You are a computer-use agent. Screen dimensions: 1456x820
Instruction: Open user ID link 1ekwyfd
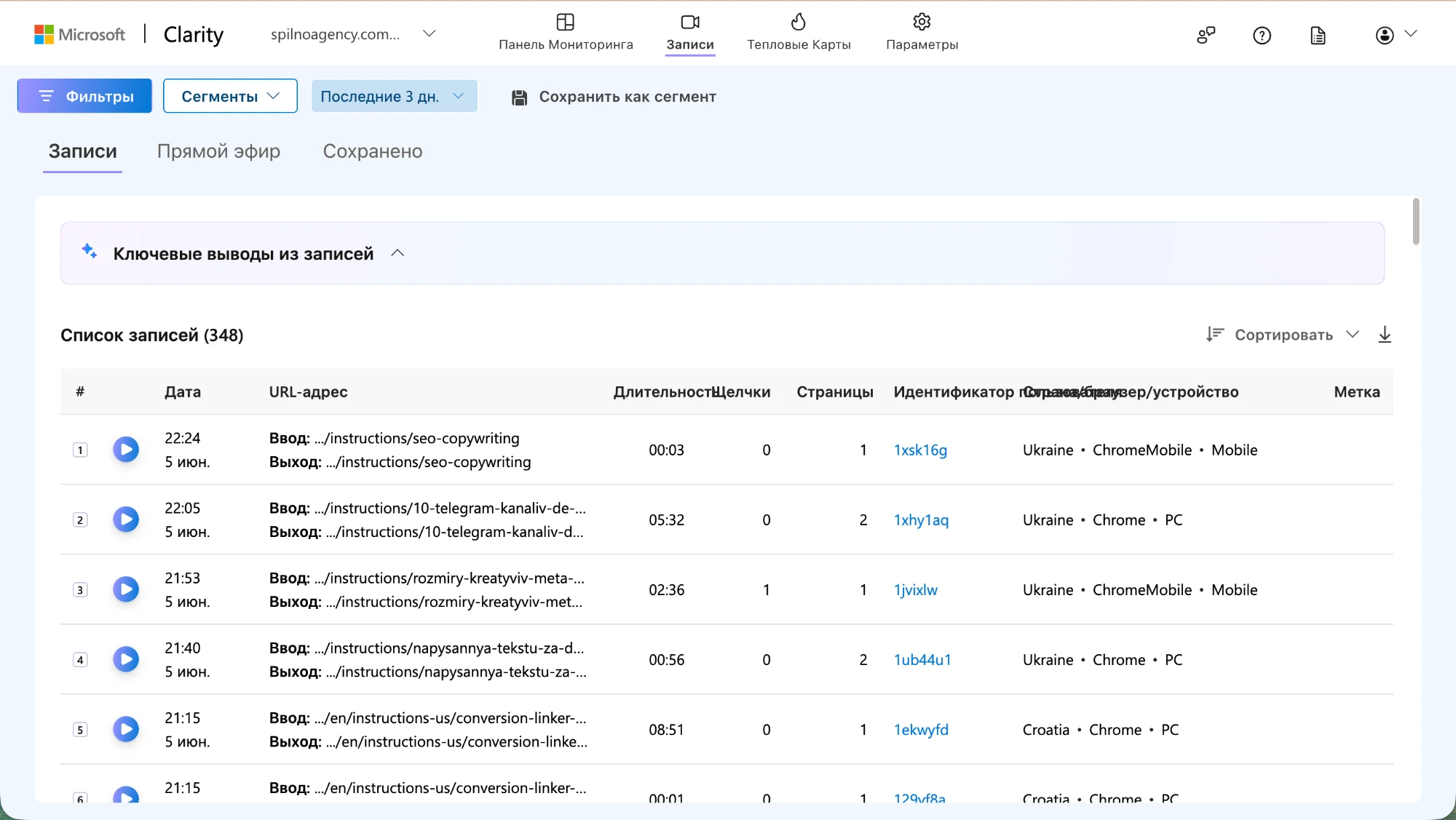click(921, 729)
